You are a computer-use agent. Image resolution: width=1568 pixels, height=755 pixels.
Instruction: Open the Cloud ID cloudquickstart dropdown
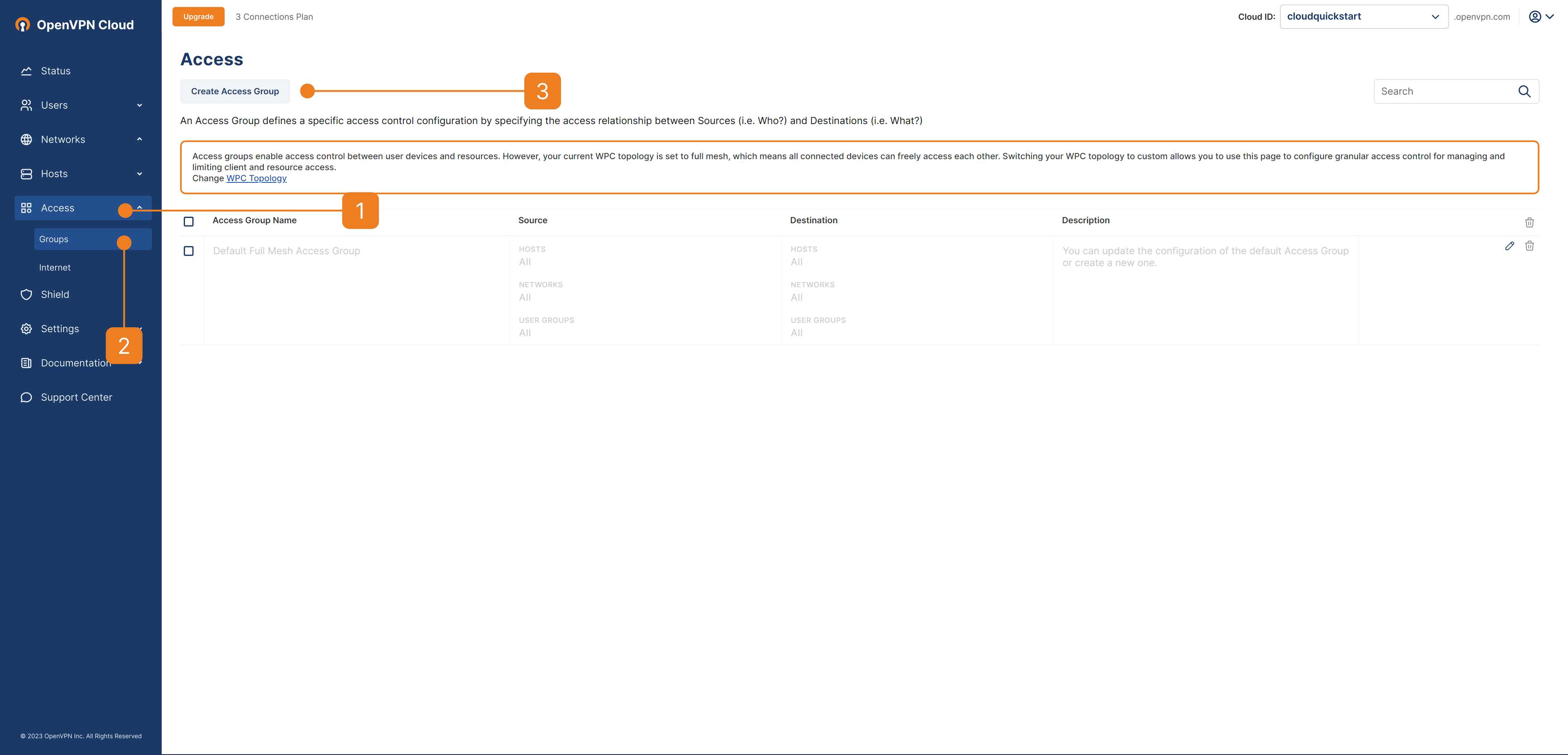pos(1363,16)
